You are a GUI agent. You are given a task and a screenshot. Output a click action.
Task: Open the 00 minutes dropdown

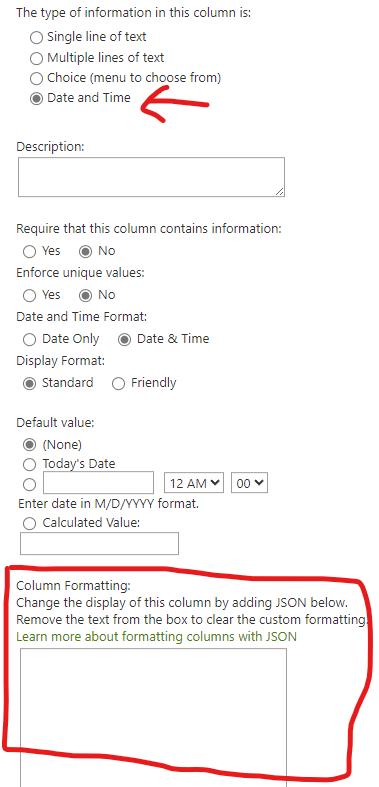point(249,483)
